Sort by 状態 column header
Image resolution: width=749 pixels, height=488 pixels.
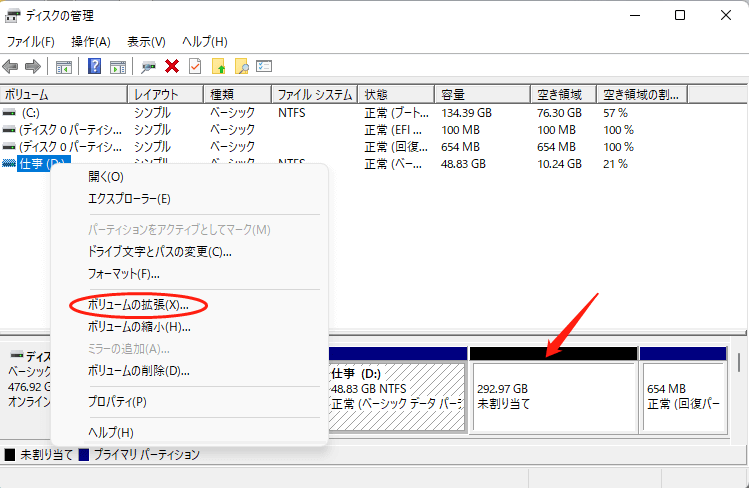coord(396,95)
